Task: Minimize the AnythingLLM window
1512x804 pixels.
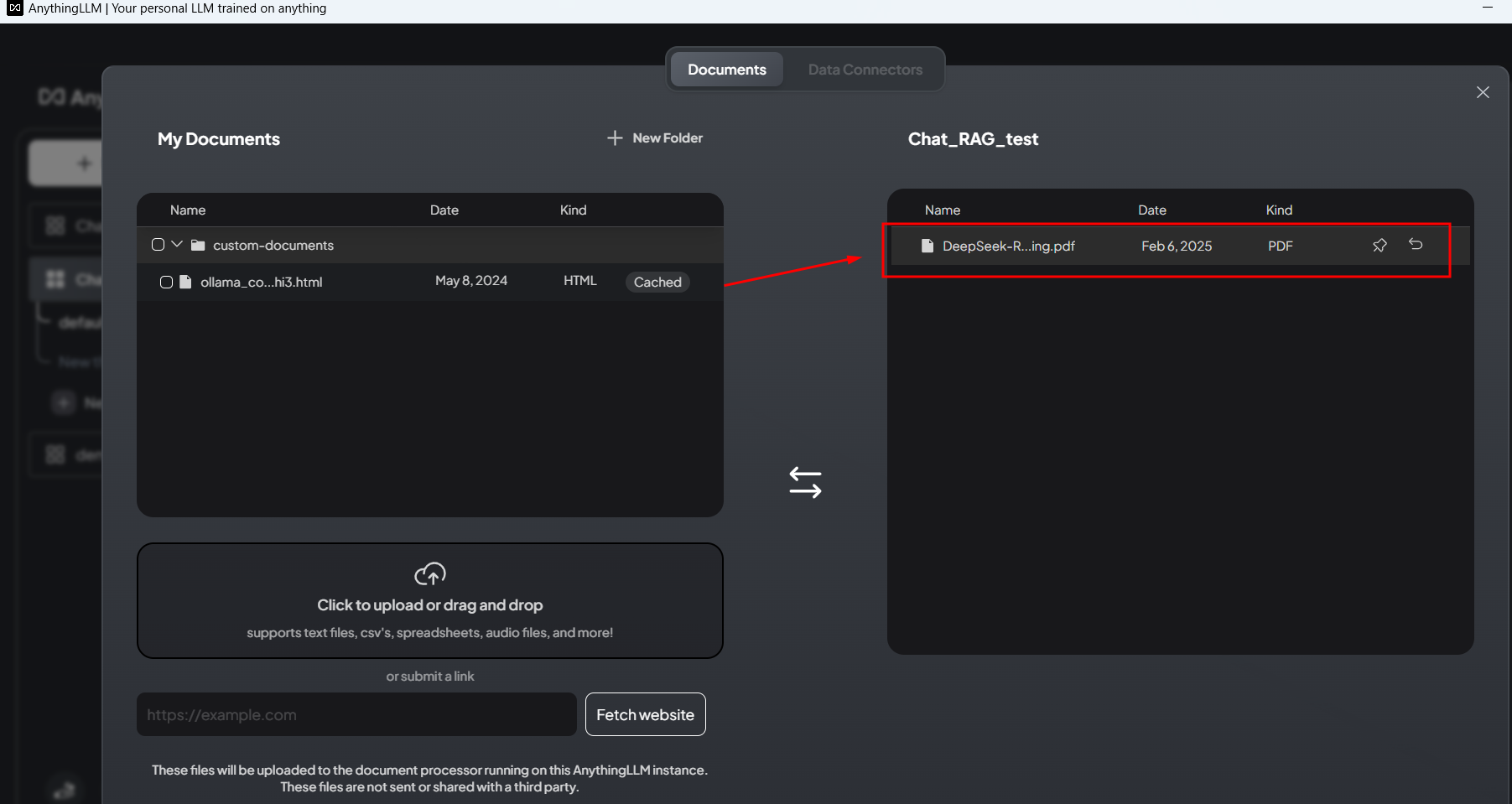Action: (1488, 8)
